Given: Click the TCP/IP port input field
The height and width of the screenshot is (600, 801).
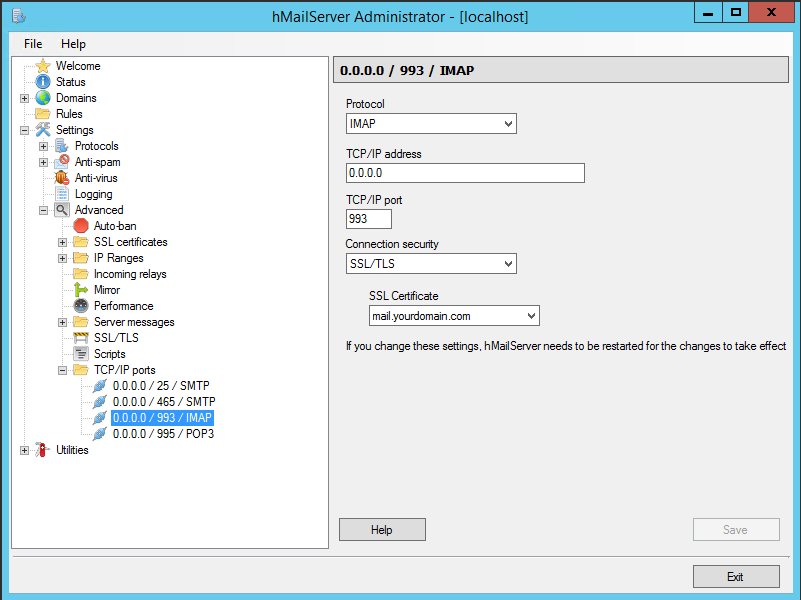Looking at the screenshot, I should [369, 219].
